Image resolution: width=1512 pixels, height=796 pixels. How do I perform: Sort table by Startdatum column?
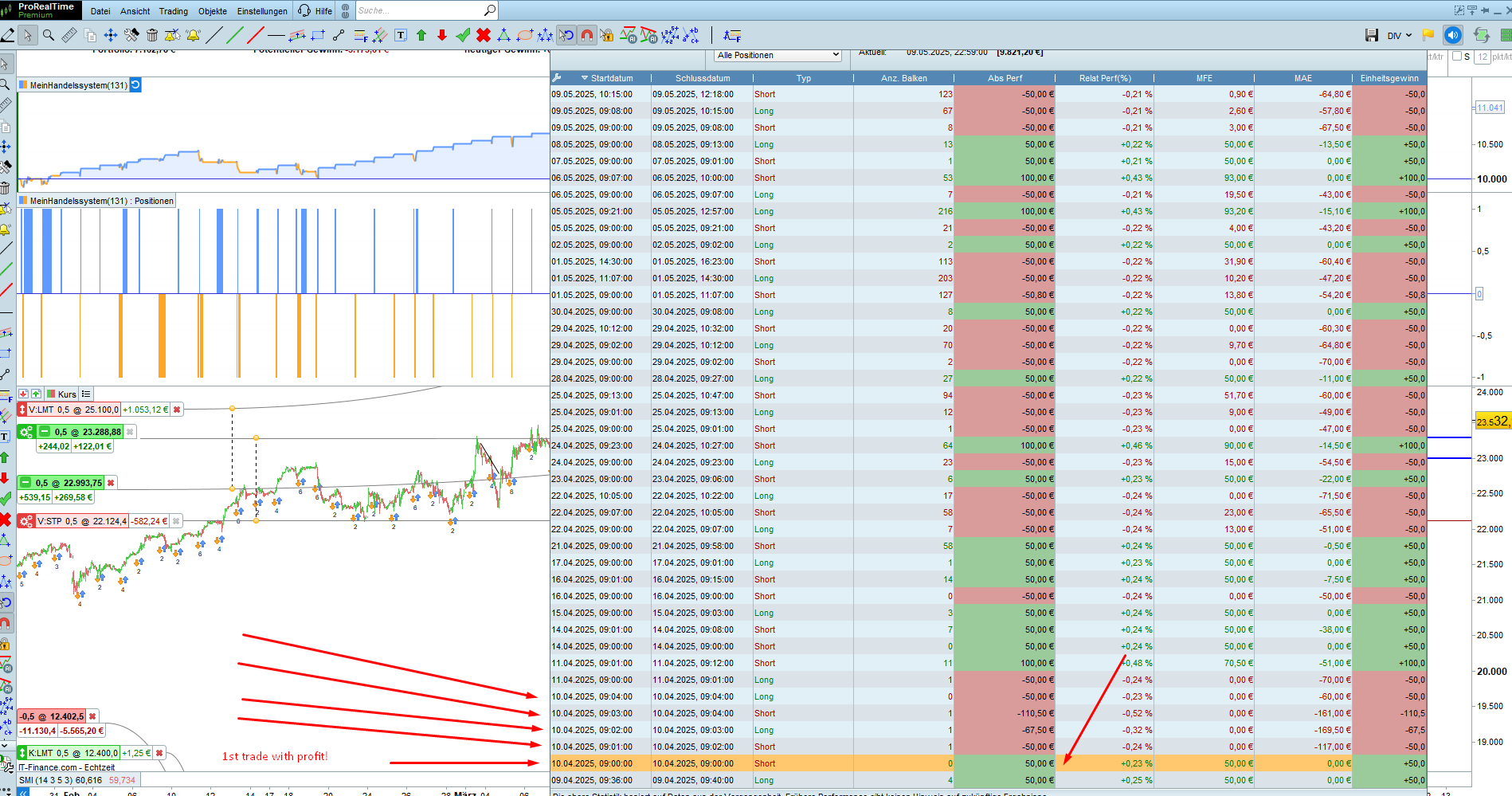click(x=612, y=78)
